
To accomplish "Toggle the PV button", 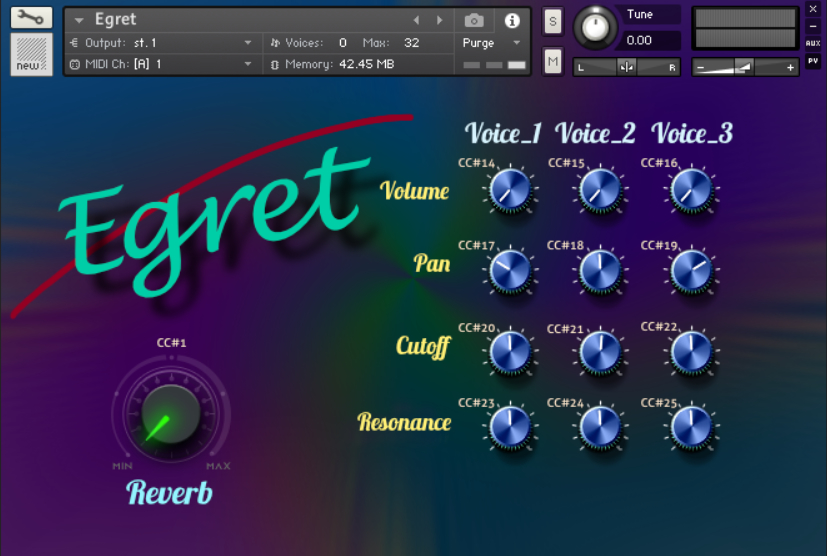I will pyautogui.click(x=813, y=61).
